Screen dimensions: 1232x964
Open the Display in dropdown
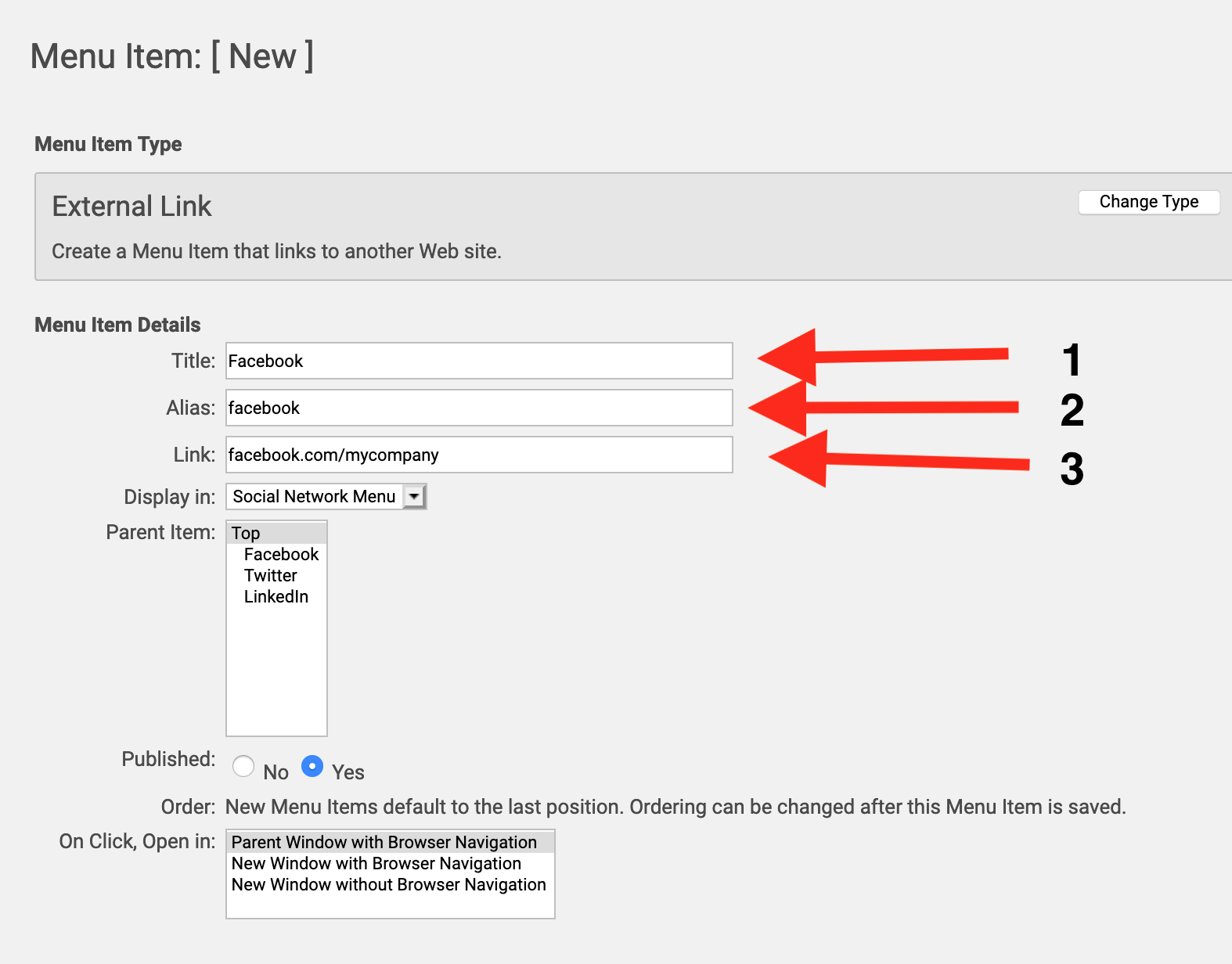tap(326, 496)
